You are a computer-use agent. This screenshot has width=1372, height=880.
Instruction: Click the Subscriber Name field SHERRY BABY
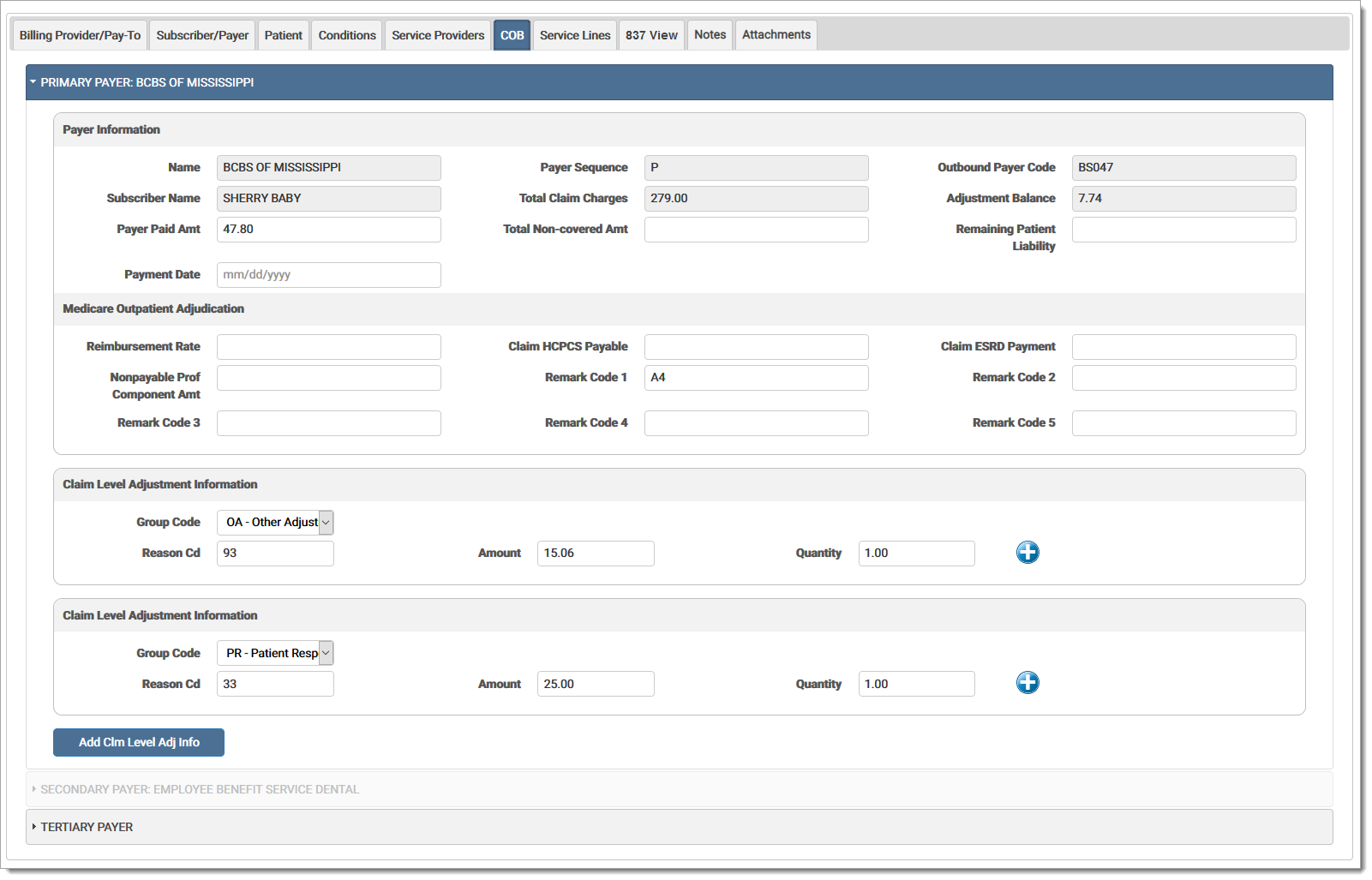pos(329,199)
